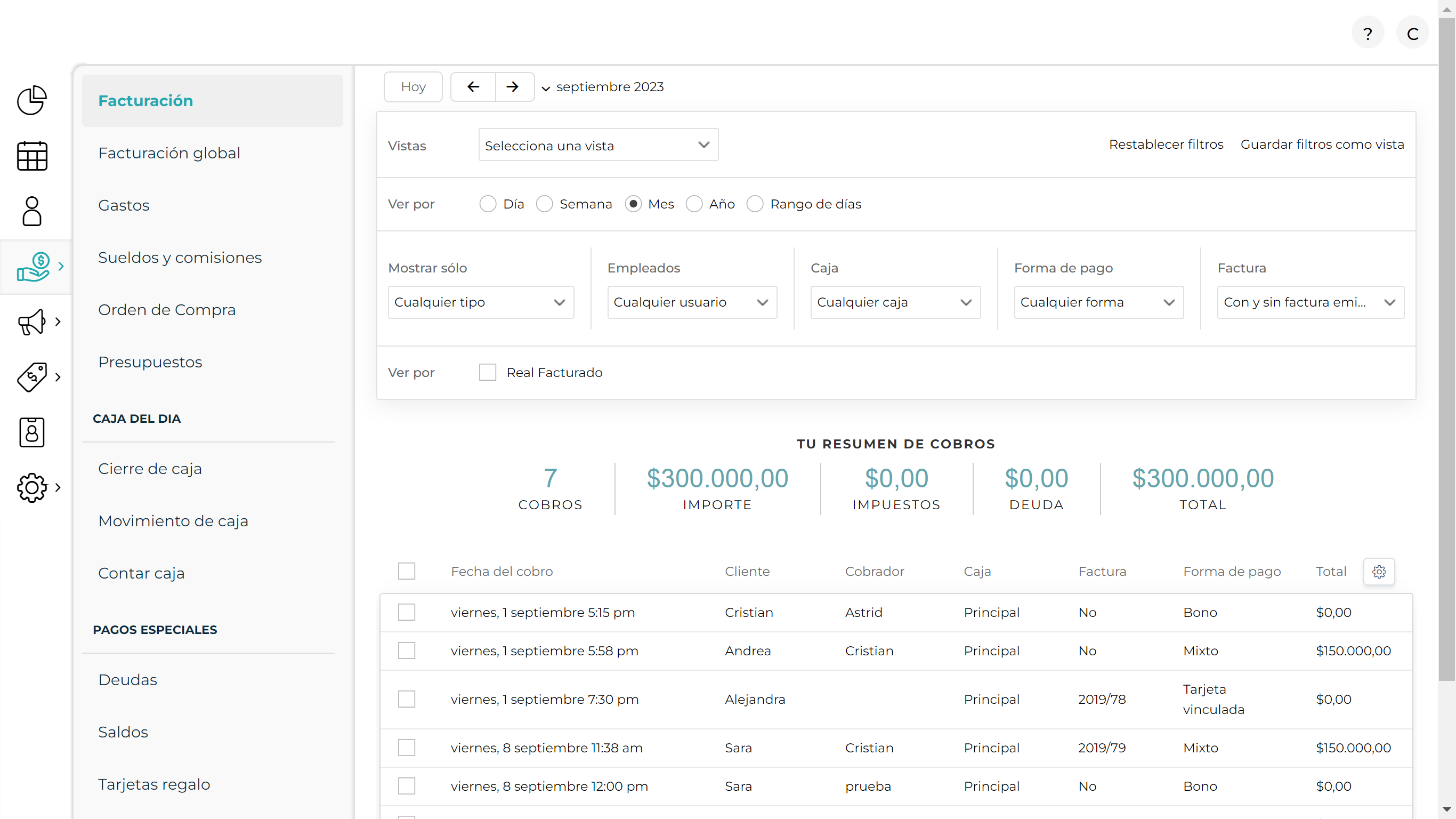This screenshot has height=819, width=1456.
Task: Select the Mes radio button
Action: point(633,204)
